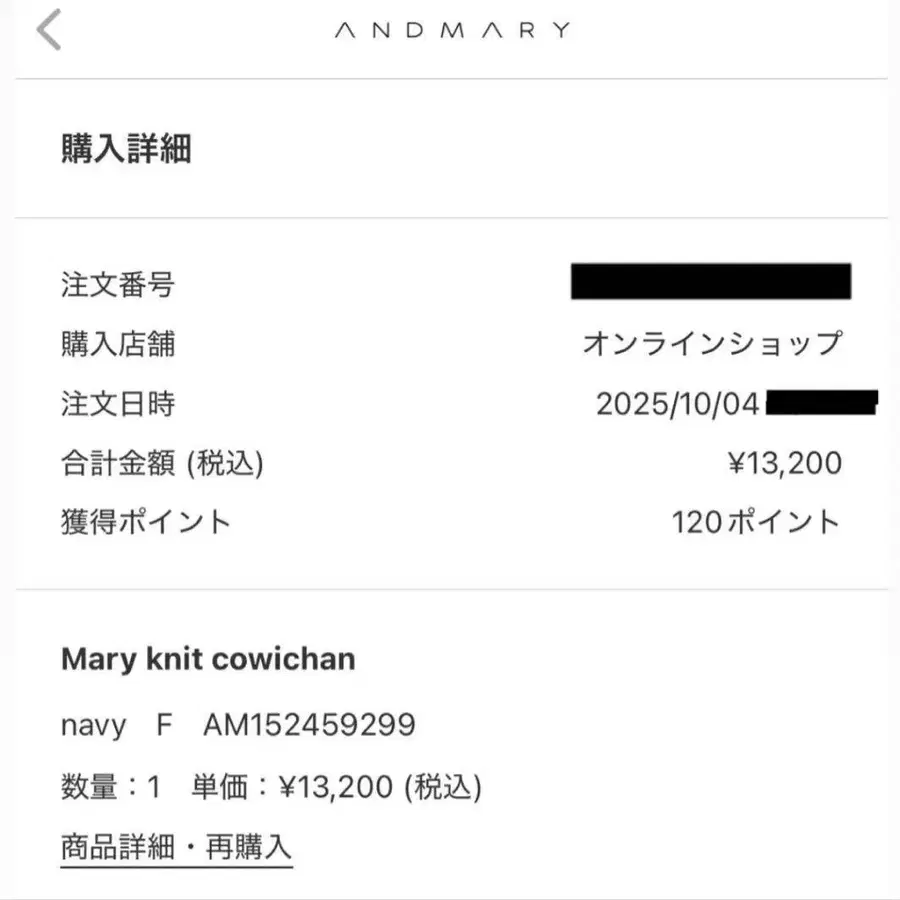Screen dimensions: 900x900
Task: Select the オンラインショップ store value
Action: (712, 344)
